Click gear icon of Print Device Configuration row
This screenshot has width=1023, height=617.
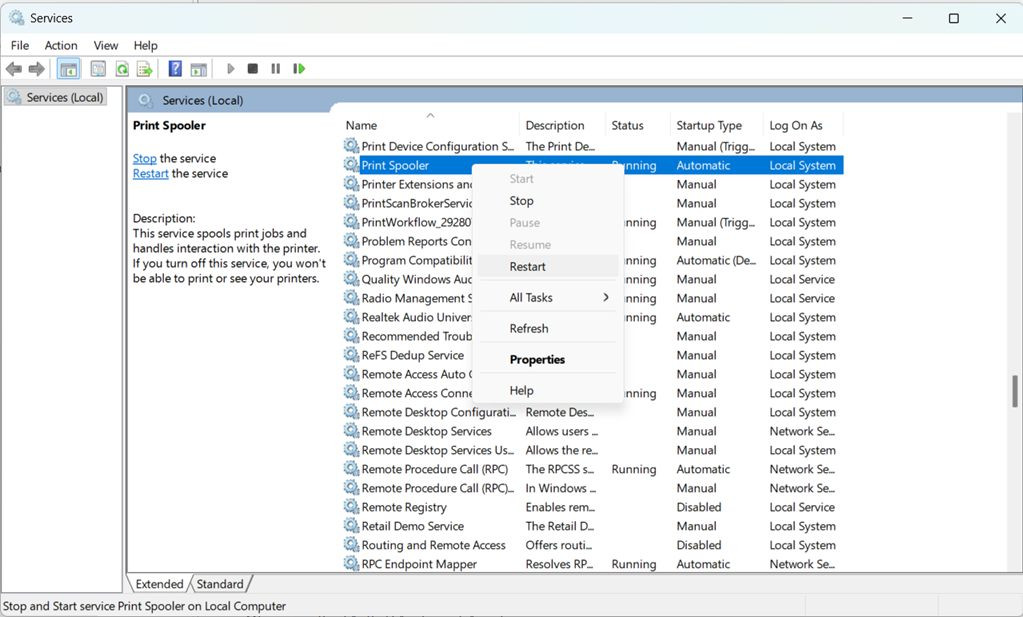coord(352,145)
